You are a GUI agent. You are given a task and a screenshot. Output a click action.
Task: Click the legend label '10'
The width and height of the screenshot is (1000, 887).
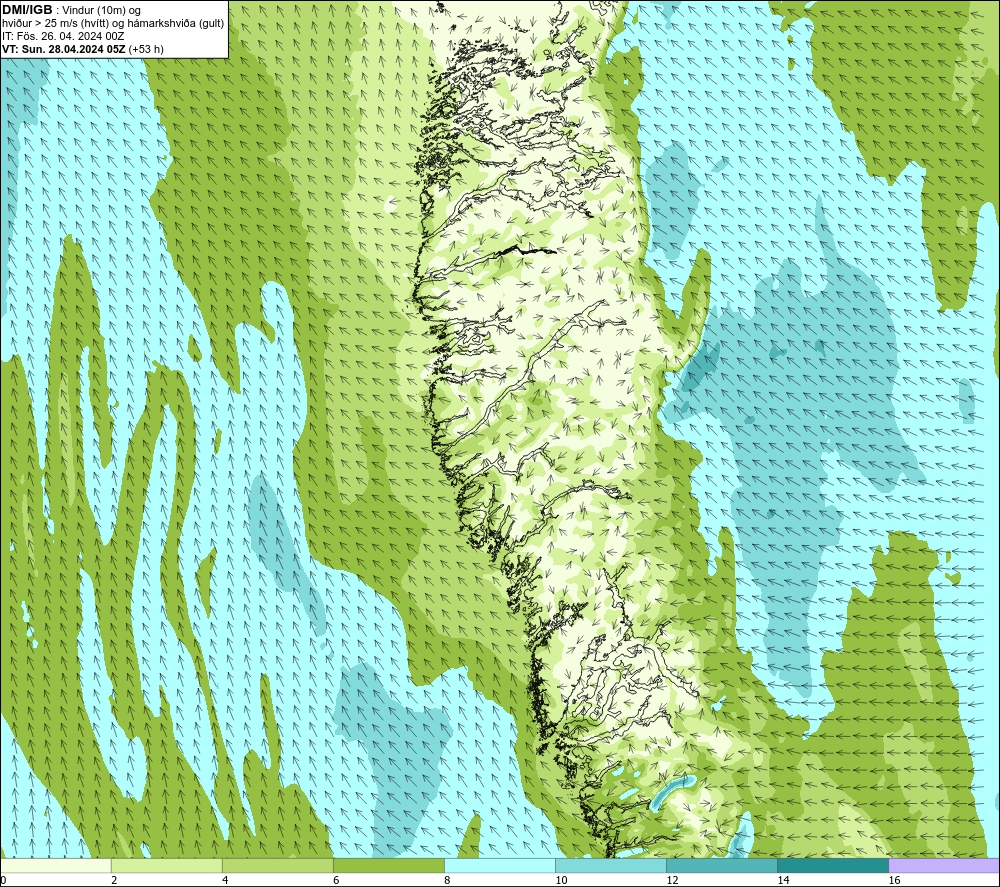pos(561,881)
